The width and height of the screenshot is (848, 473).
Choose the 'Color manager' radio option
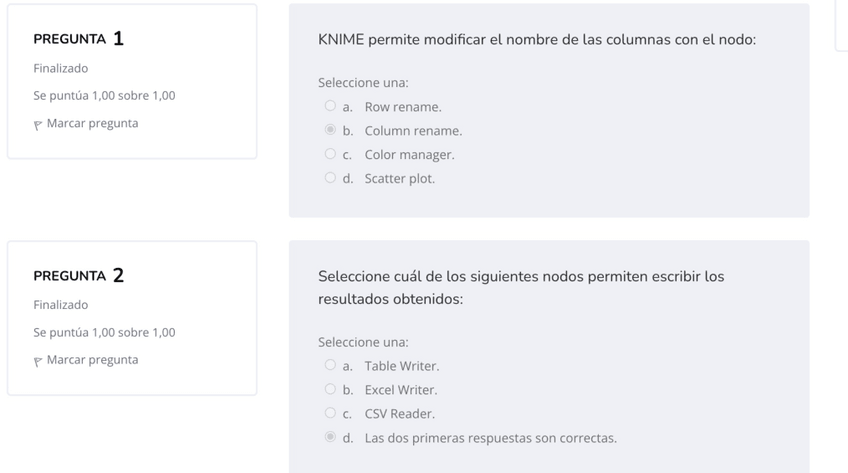pyautogui.click(x=330, y=154)
